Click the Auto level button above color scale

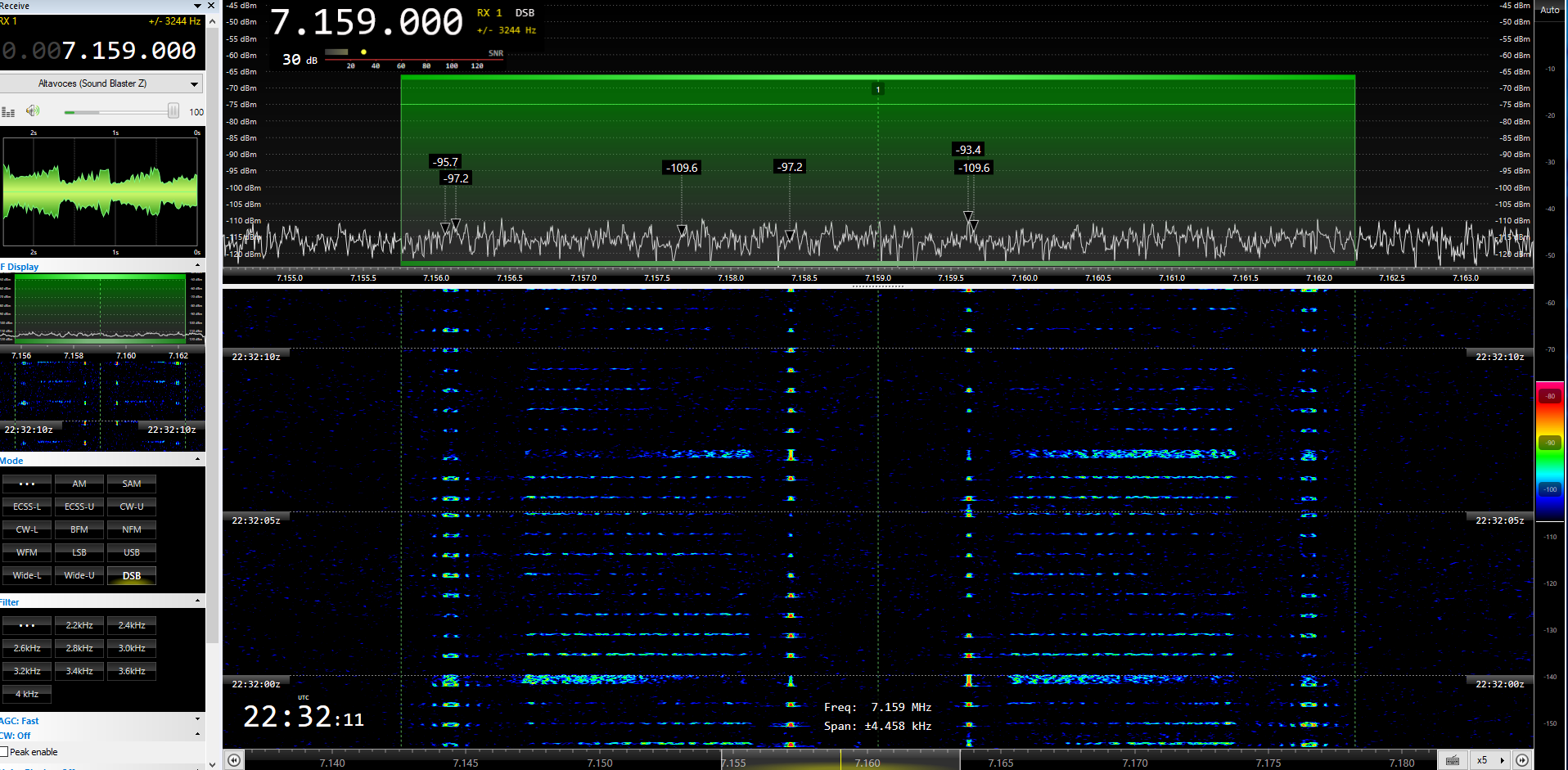tap(1549, 11)
